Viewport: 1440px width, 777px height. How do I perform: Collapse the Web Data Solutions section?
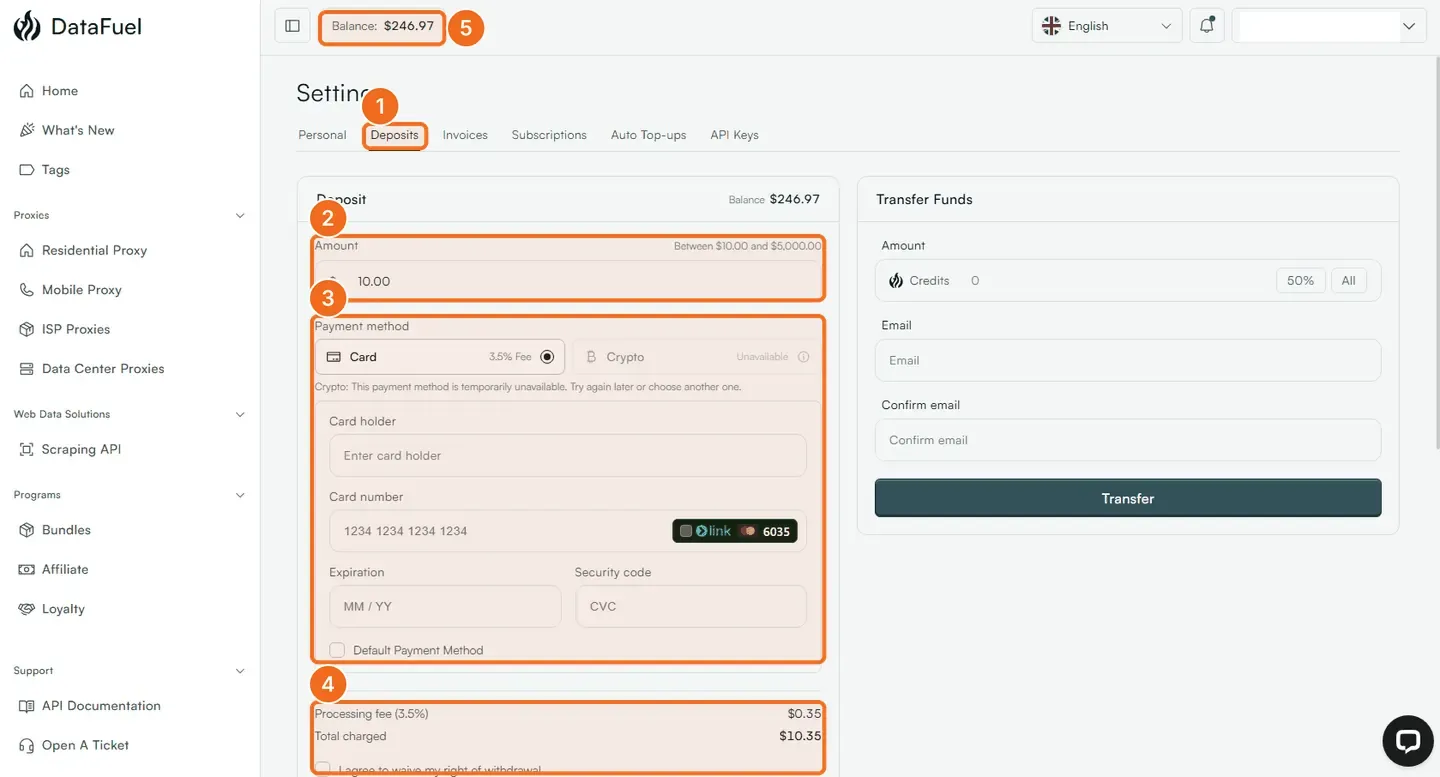(x=239, y=415)
